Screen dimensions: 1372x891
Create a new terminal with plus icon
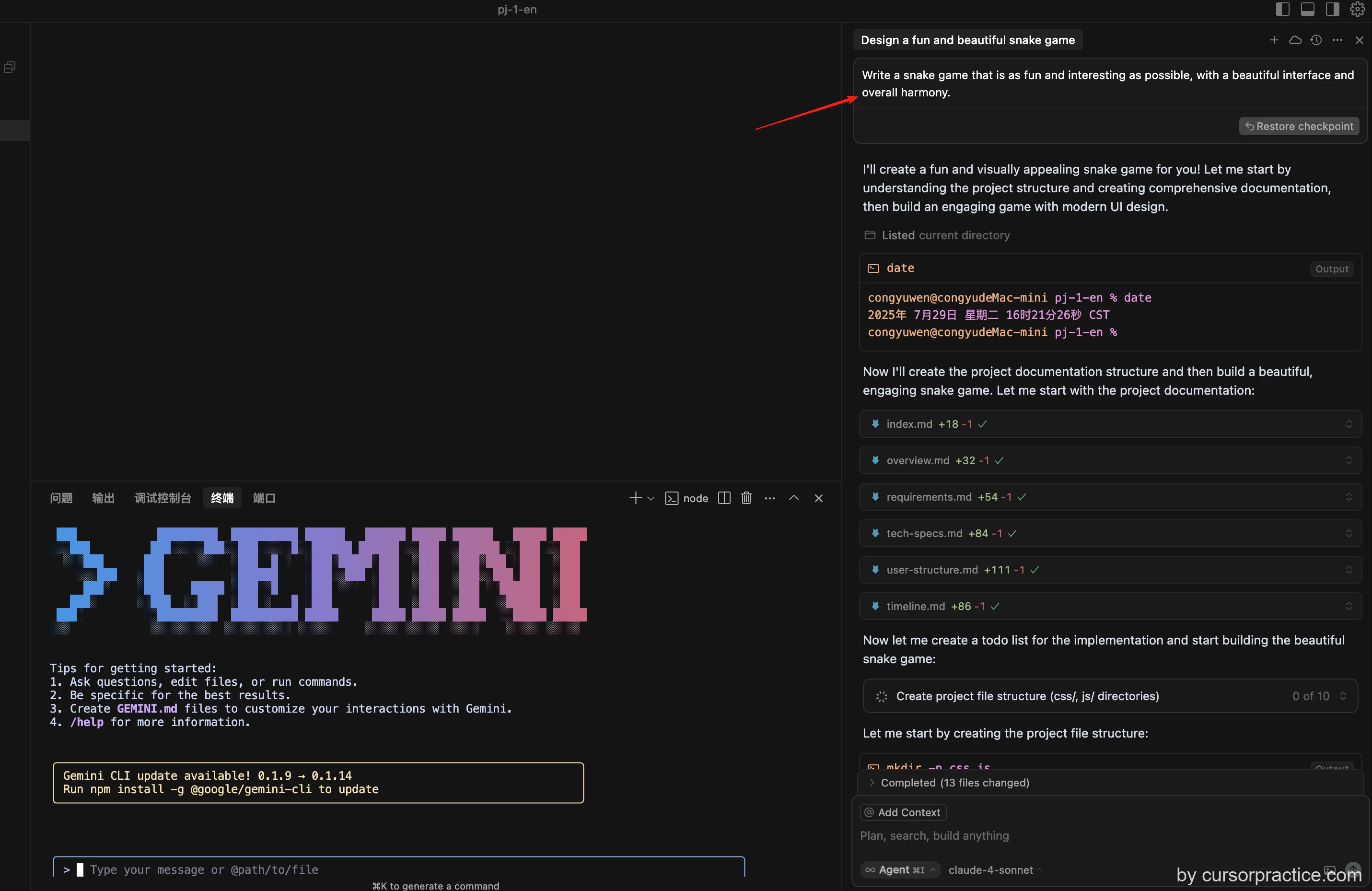tap(635, 498)
